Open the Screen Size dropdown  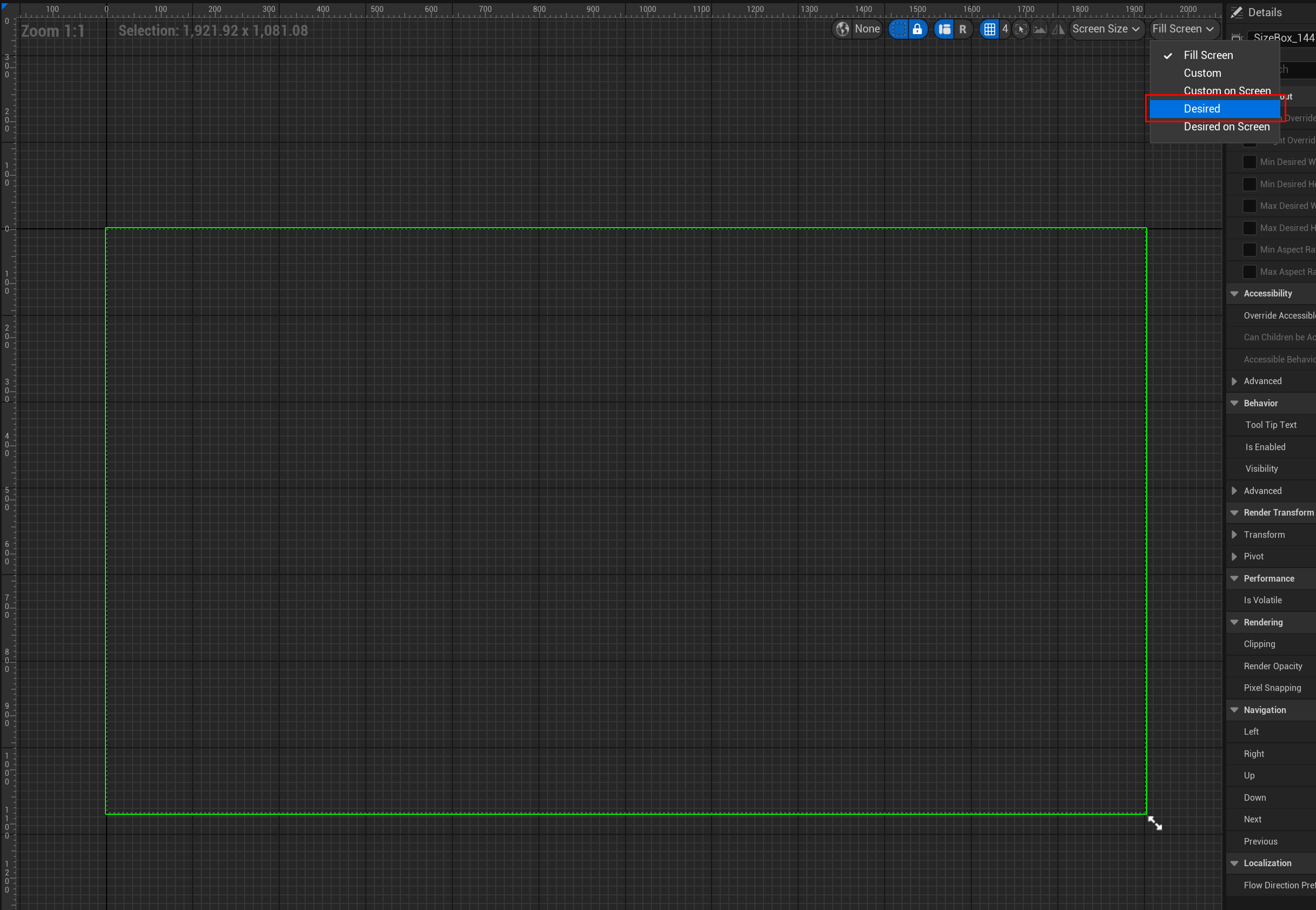point(1105,29)
